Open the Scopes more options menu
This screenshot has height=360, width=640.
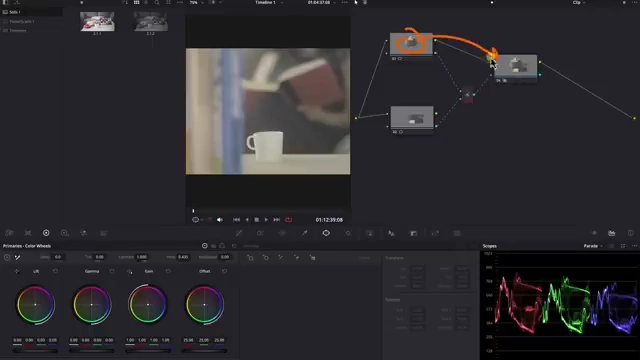point(634,246)
